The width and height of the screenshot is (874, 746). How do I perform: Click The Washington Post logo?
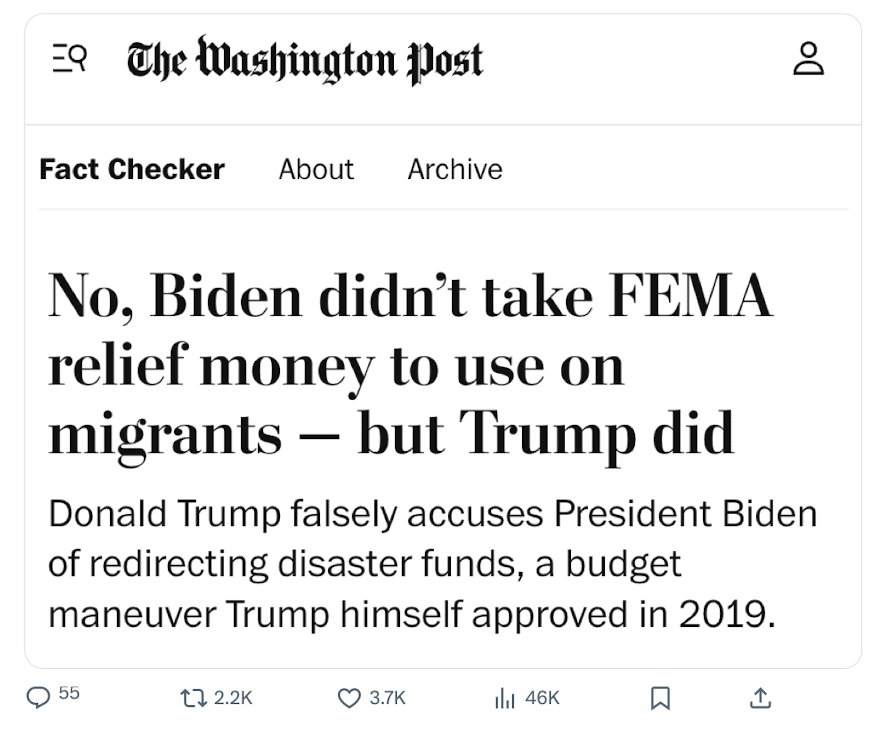point(305,60)
